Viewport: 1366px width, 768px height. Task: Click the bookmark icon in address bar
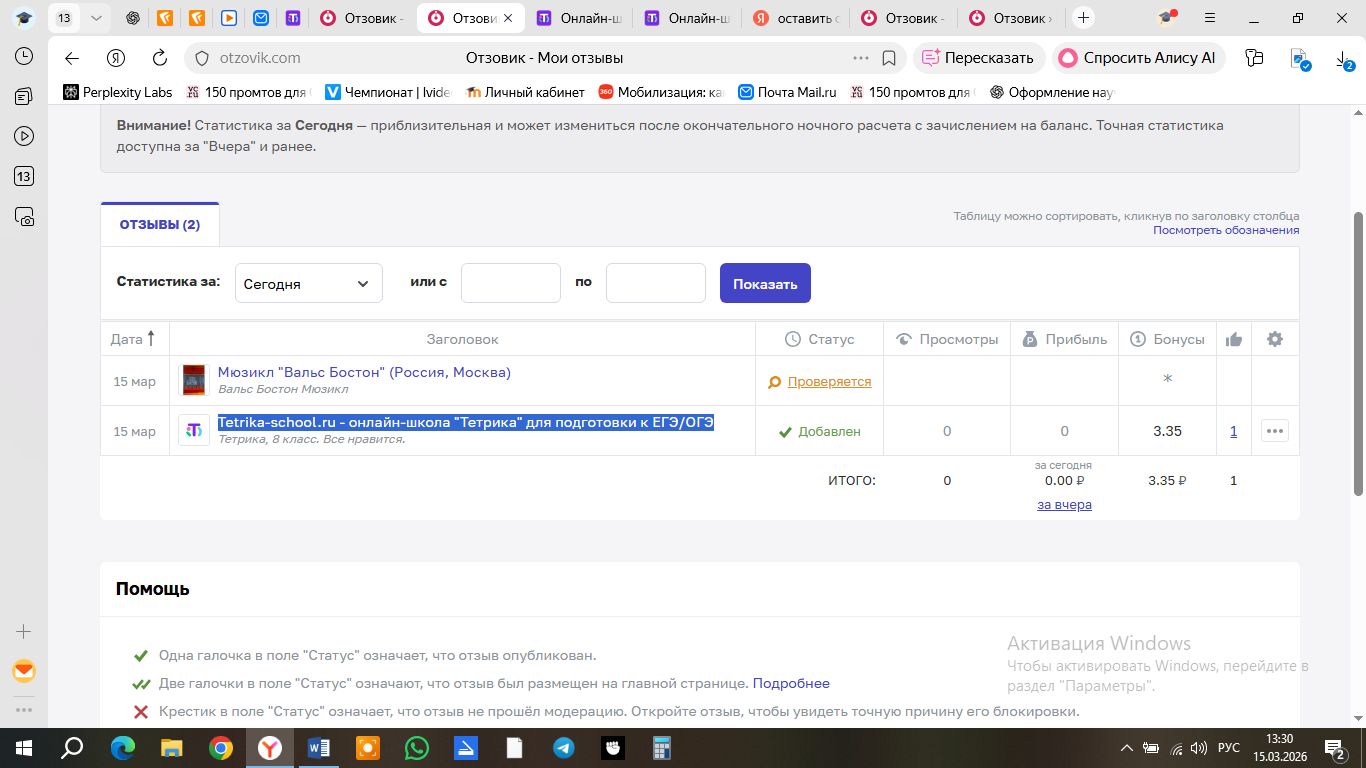point(889,58)
